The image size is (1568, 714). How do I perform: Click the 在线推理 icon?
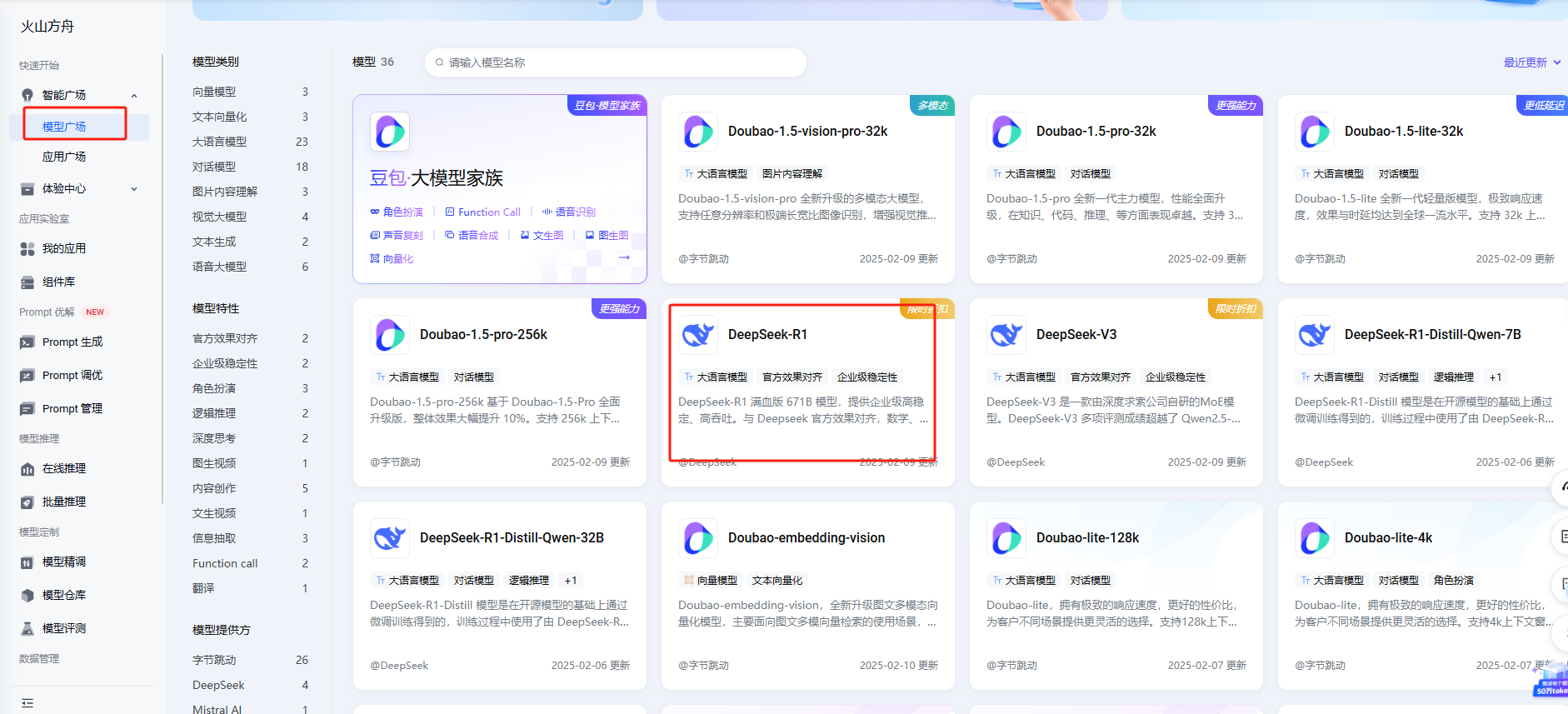[27, 469]
